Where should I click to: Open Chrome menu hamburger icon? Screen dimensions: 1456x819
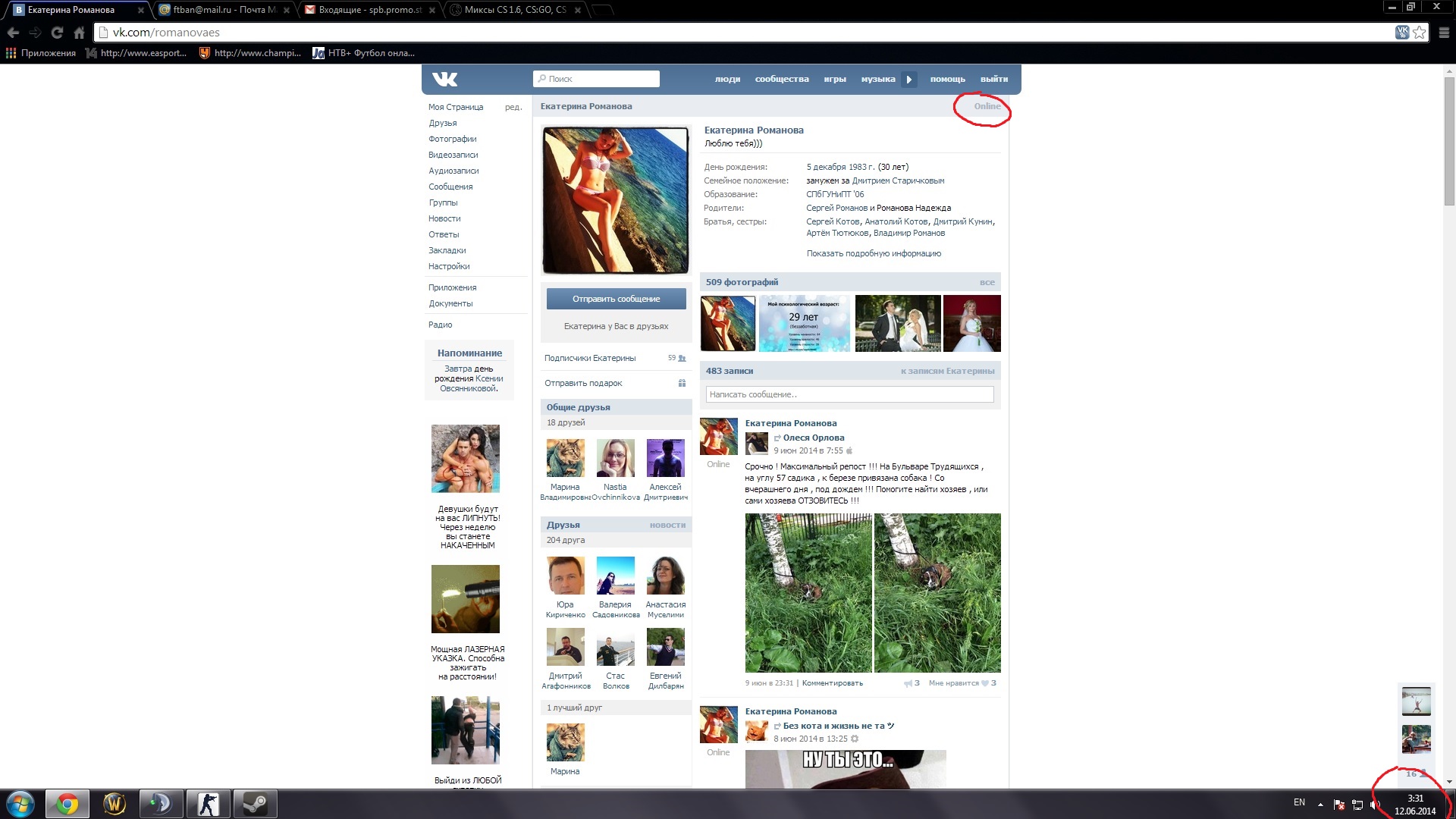(1444, 33)
